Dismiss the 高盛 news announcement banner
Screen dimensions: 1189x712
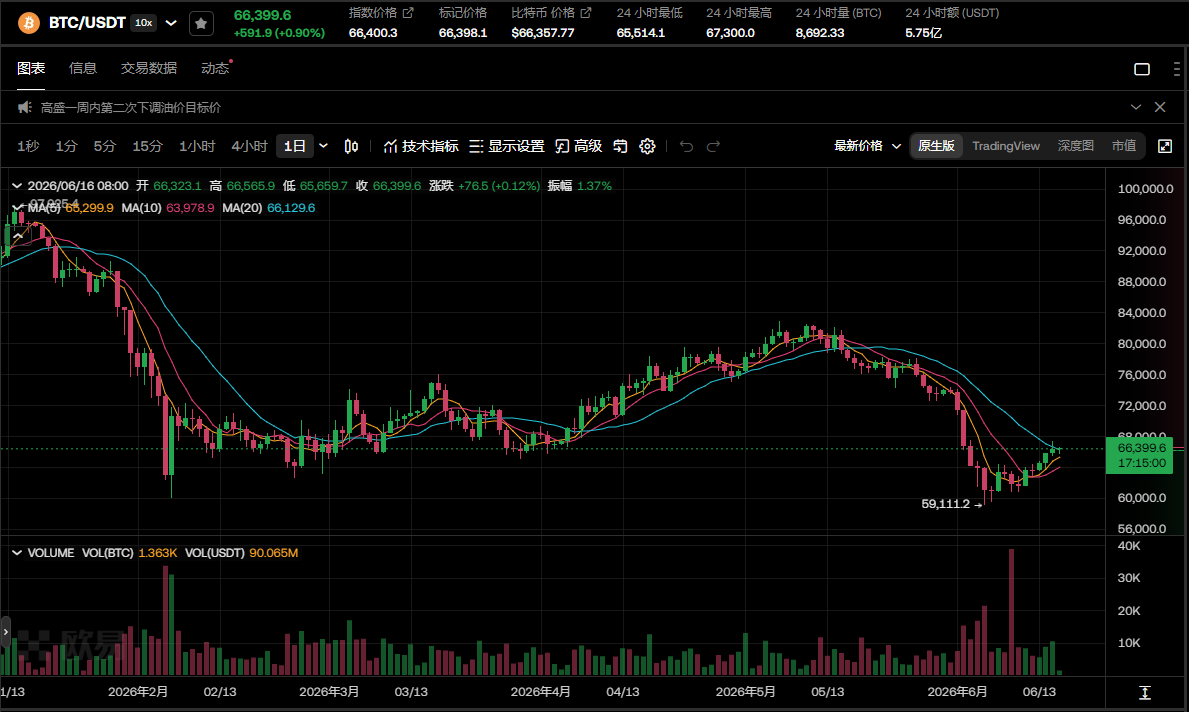[1160, 107]
